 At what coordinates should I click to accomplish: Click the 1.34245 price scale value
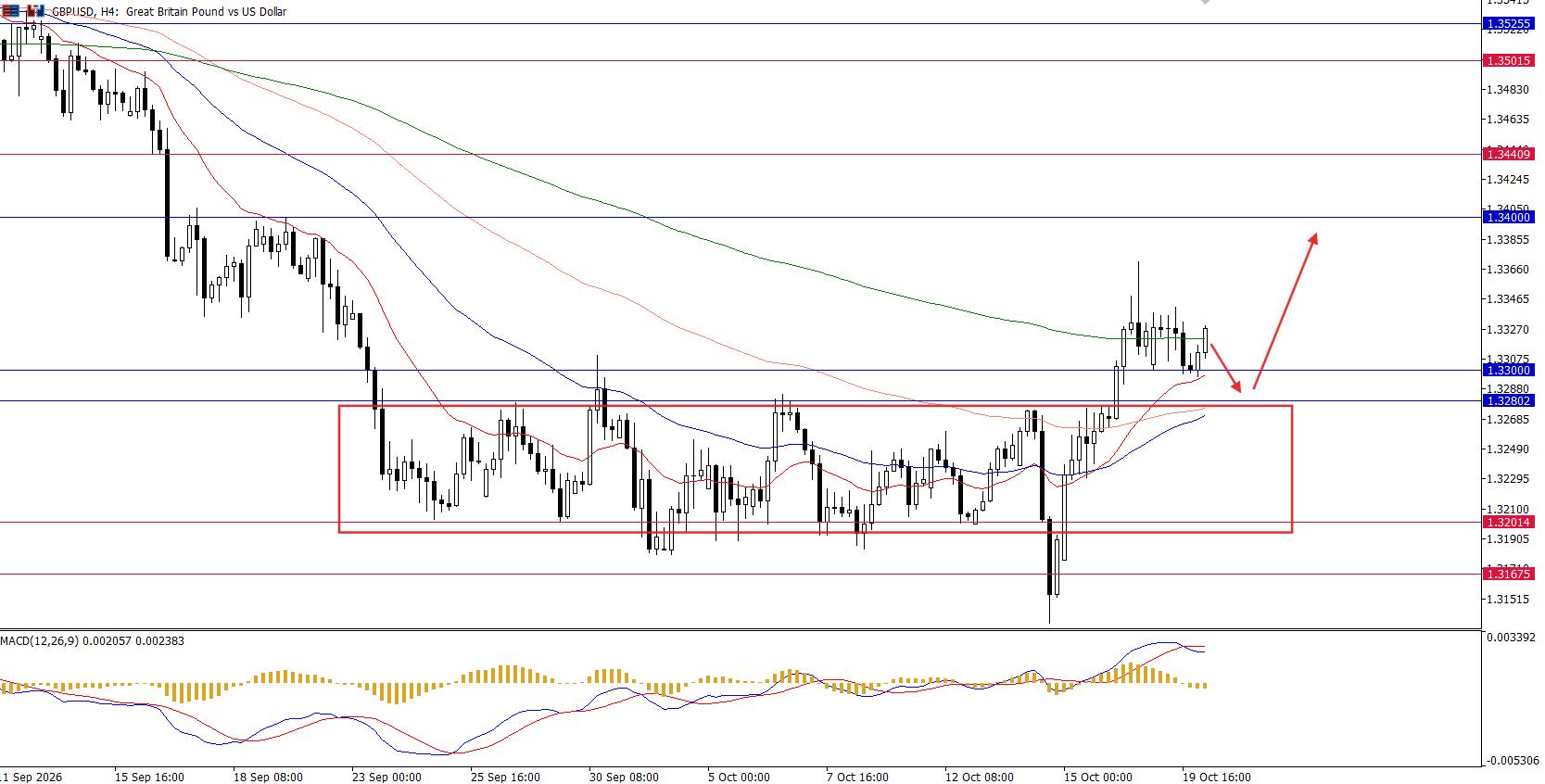1507,180
